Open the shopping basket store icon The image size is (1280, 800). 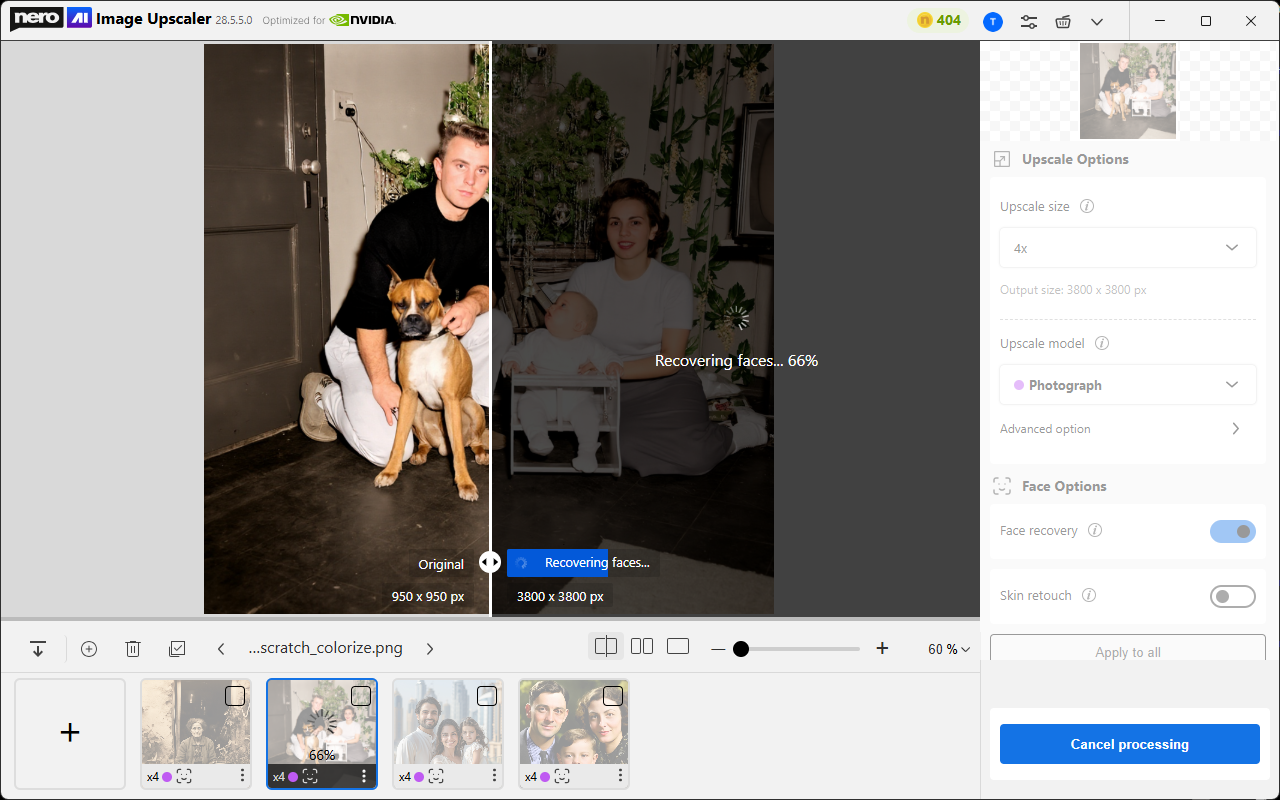click(x=1063, y=21)
